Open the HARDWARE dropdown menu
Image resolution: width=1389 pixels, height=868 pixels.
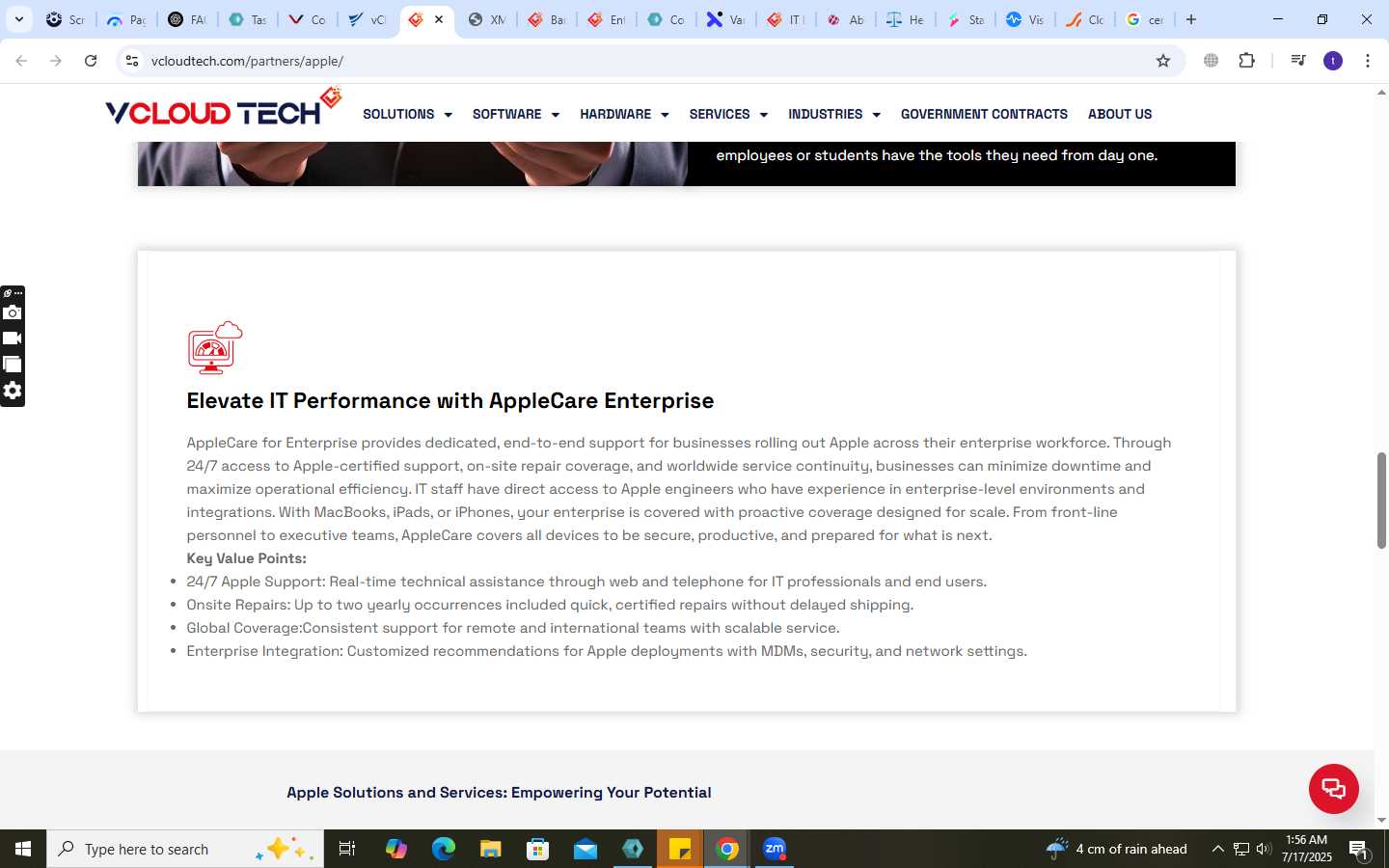point(624,114)
